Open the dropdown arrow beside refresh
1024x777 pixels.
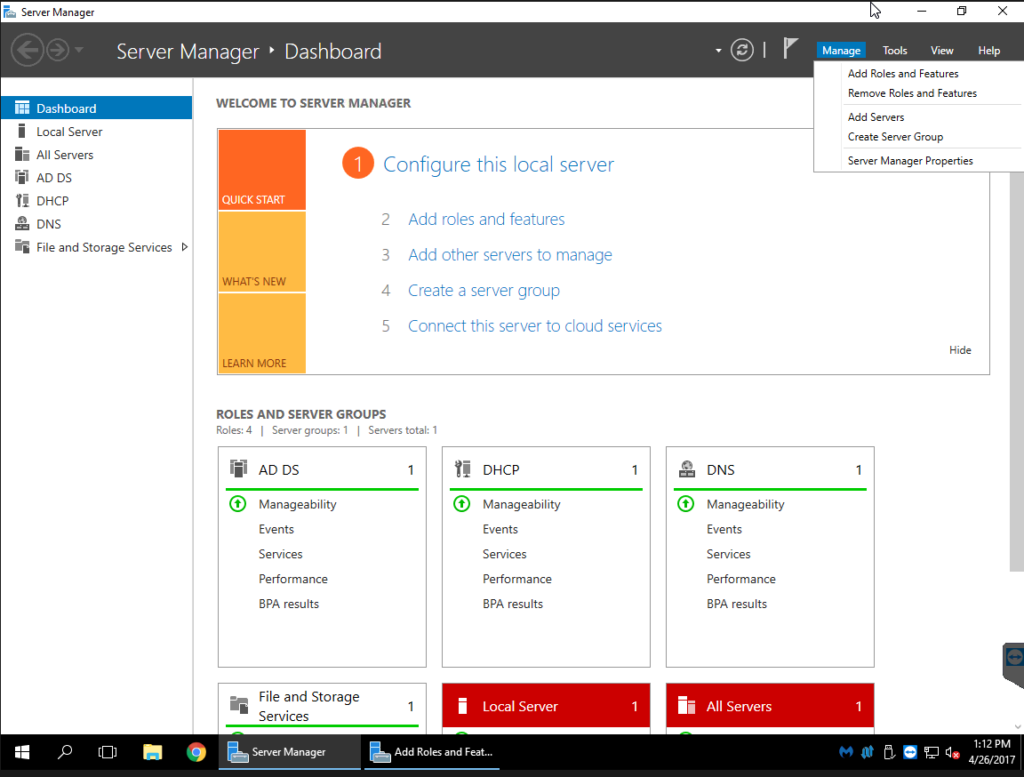point(718,50)
